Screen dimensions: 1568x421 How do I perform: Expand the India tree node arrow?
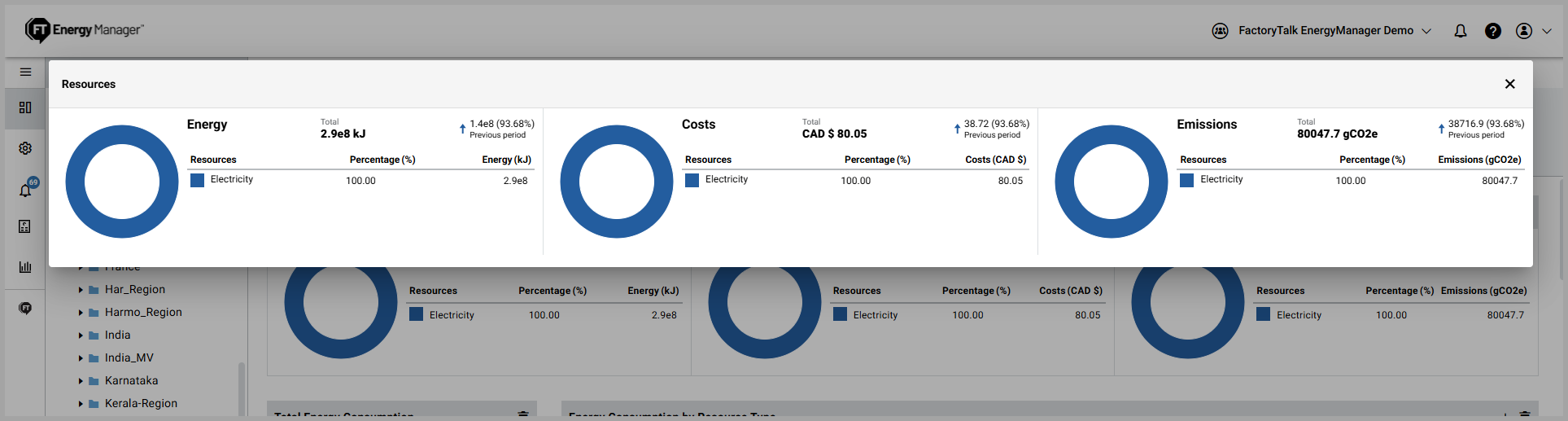point(81,335)
